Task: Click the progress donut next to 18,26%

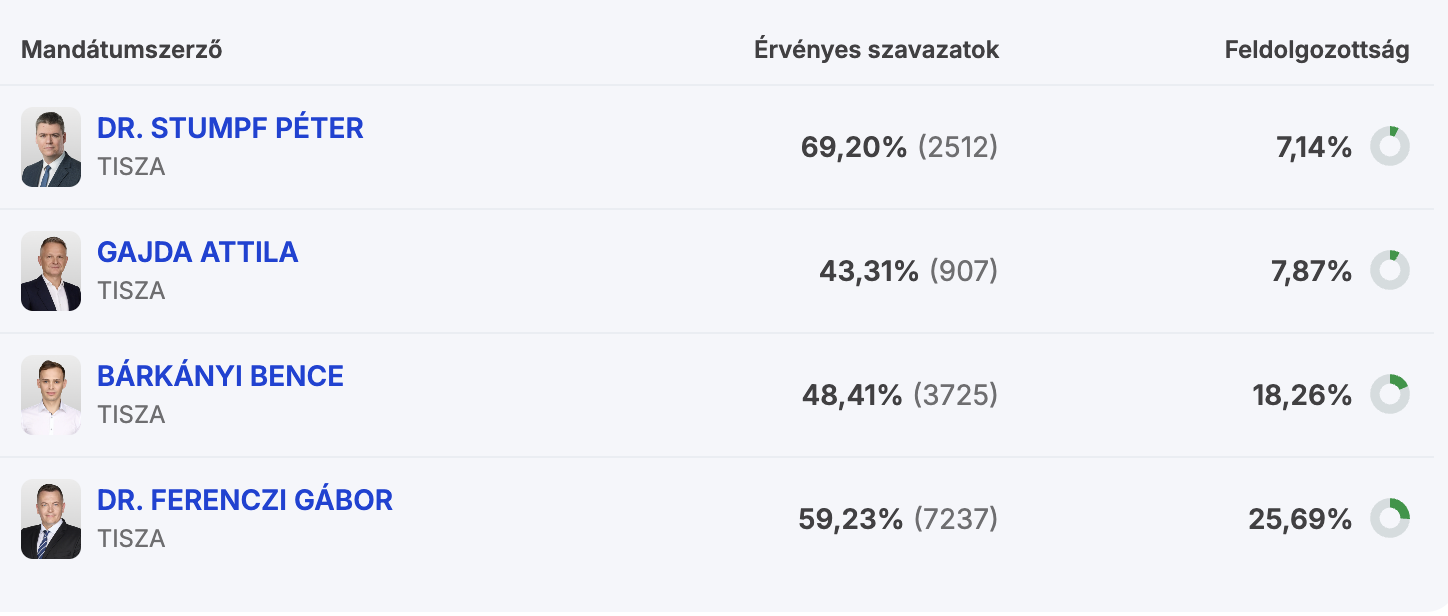Action: pyautogui.click(x=1389, y=395)
